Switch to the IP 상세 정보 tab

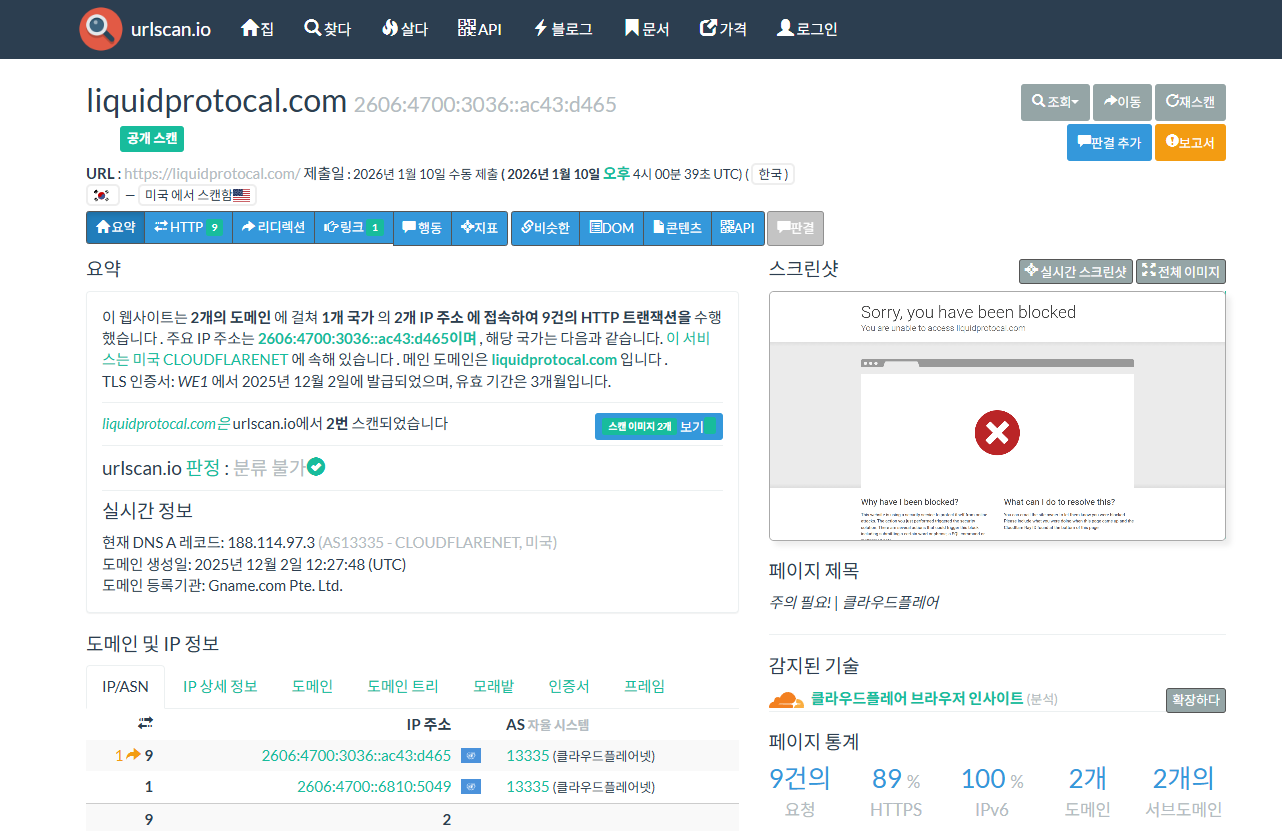click(220, 686)
